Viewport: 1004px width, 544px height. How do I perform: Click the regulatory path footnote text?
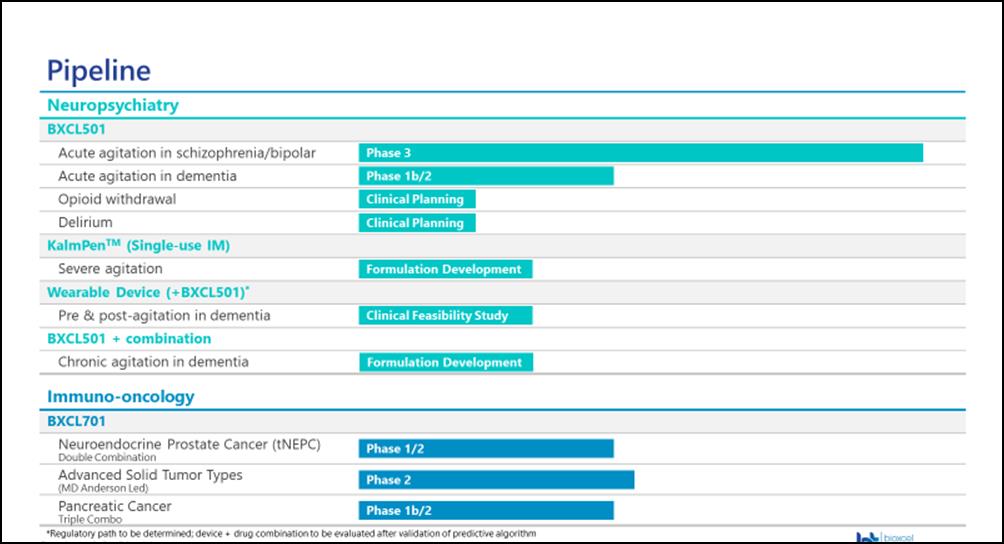pyautogui.click(x=291, y=534)
